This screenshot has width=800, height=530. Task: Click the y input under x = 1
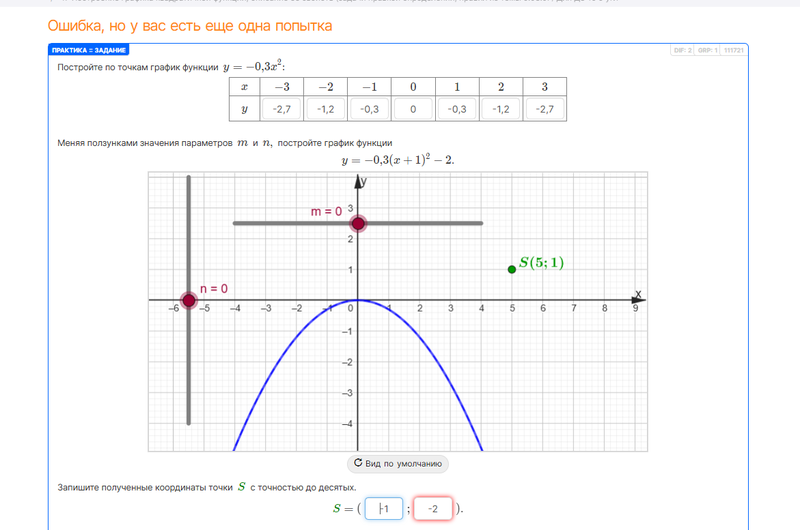pyautogui.click(x=457, y=109)
